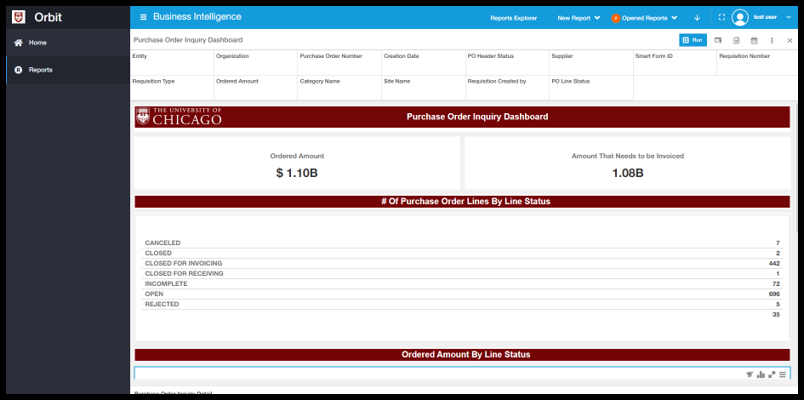Select the Creation Date filter field
804x400 pixels.
(x=424, y=63)
